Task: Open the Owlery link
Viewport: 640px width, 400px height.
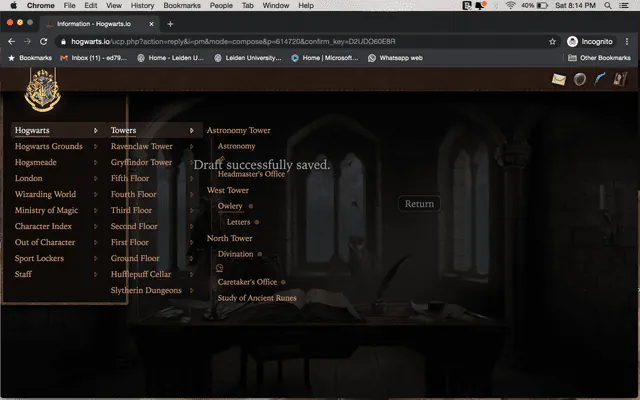Action: pyautogui.click(x=230, y=206)
